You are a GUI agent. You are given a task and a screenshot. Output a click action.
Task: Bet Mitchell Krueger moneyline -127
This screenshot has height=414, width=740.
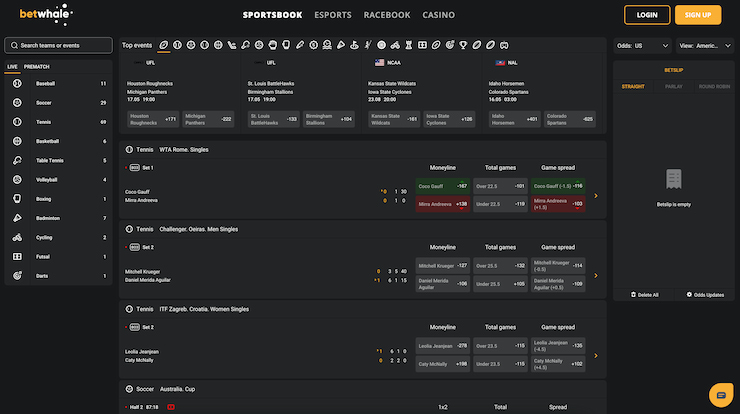click(x=443, y=265)
